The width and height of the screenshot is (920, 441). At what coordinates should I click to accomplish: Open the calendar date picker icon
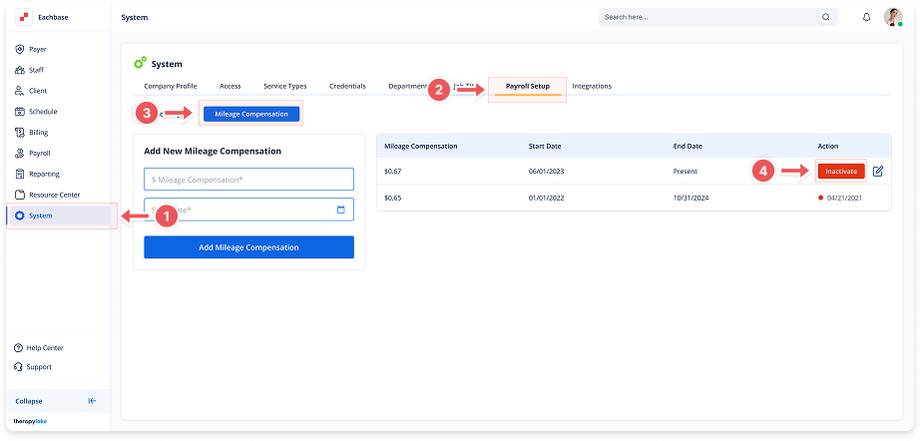pyautogui.click(x=341, y=210)
